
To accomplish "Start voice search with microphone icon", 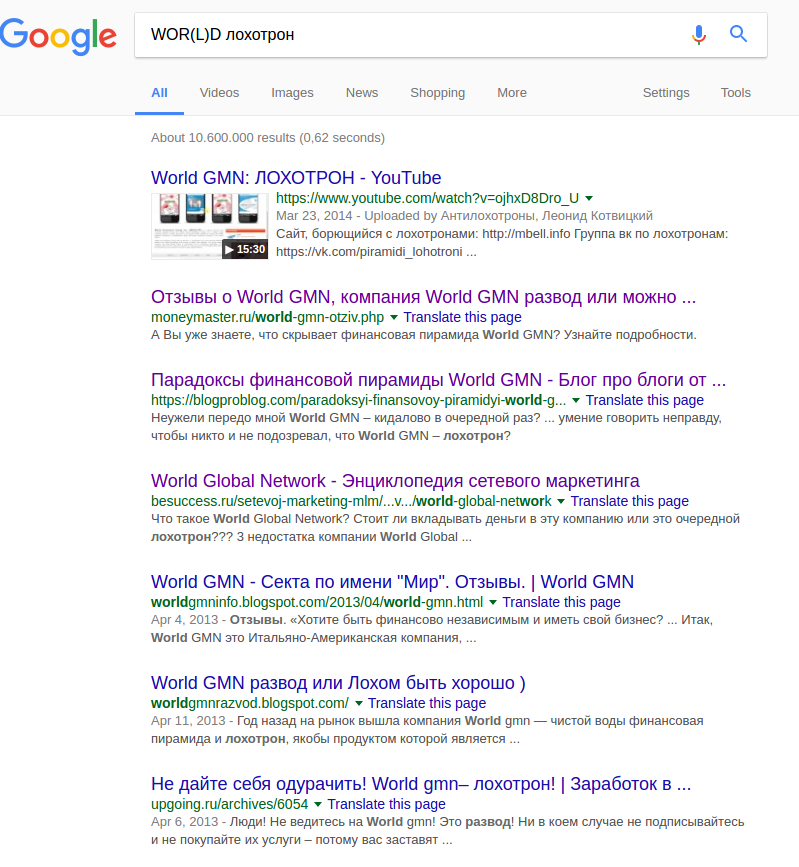I will (699, 34).
